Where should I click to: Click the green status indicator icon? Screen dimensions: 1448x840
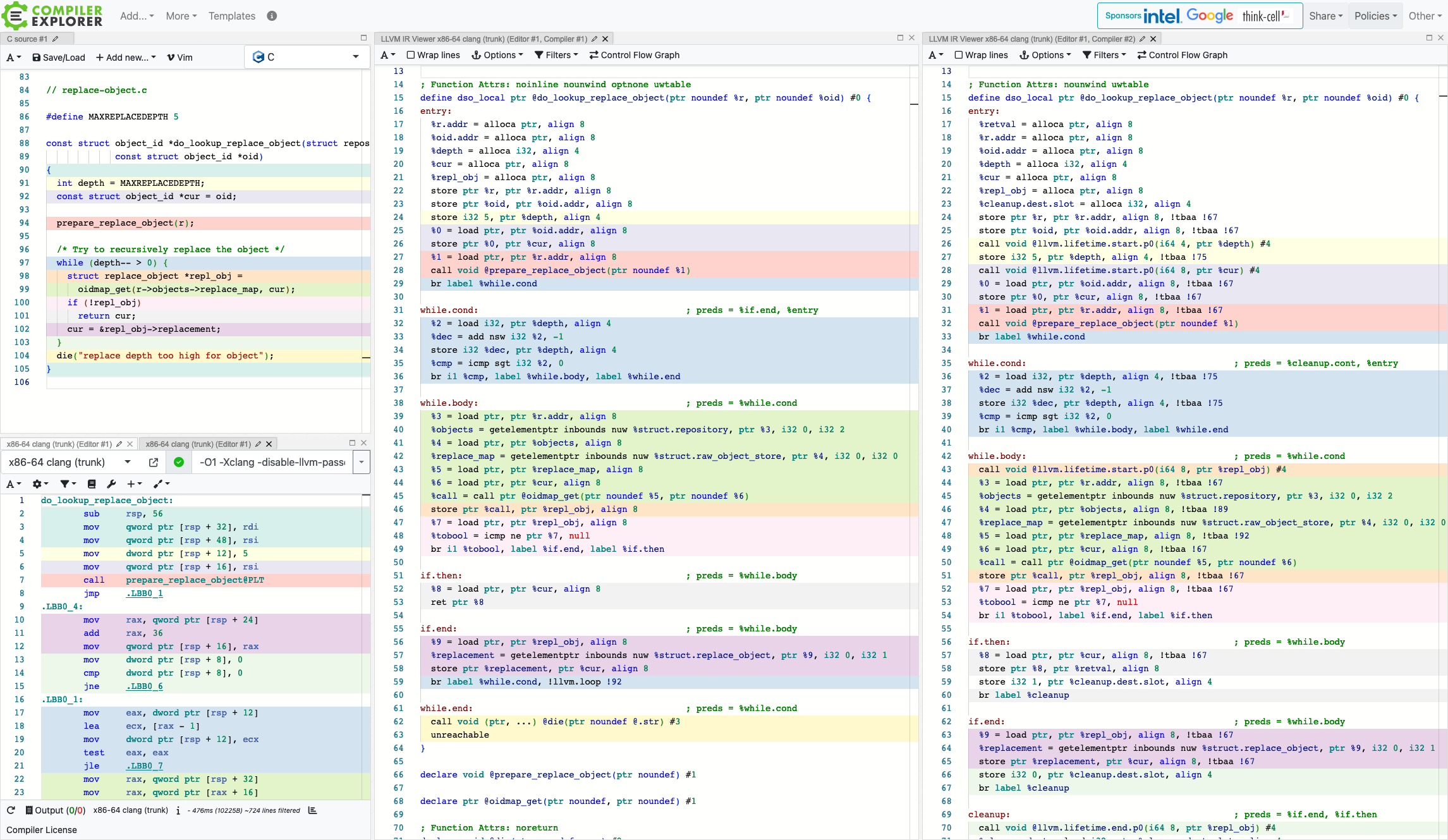(179, 462)
